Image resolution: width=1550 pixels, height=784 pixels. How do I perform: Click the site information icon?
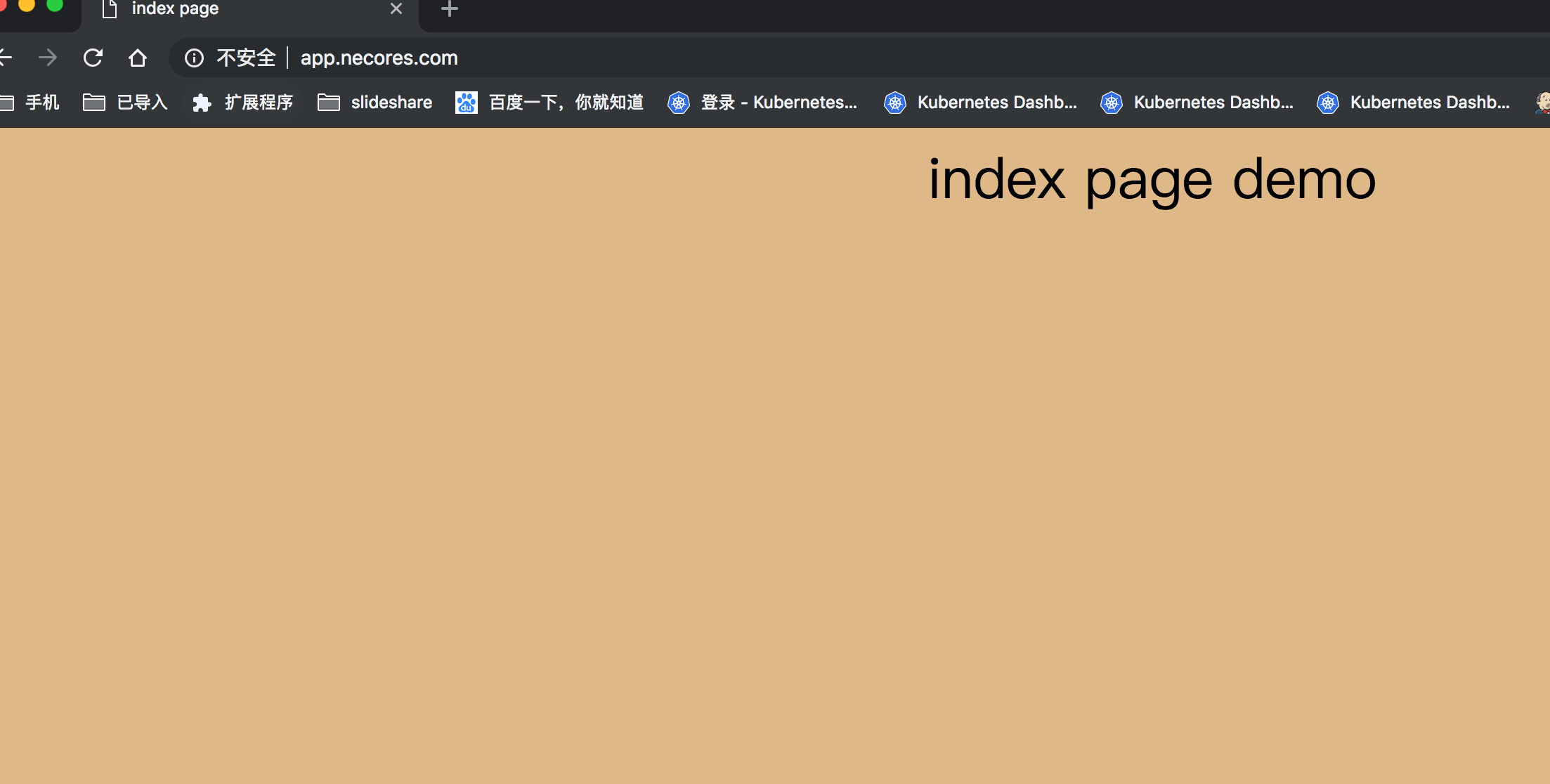[x=194, y=58]
